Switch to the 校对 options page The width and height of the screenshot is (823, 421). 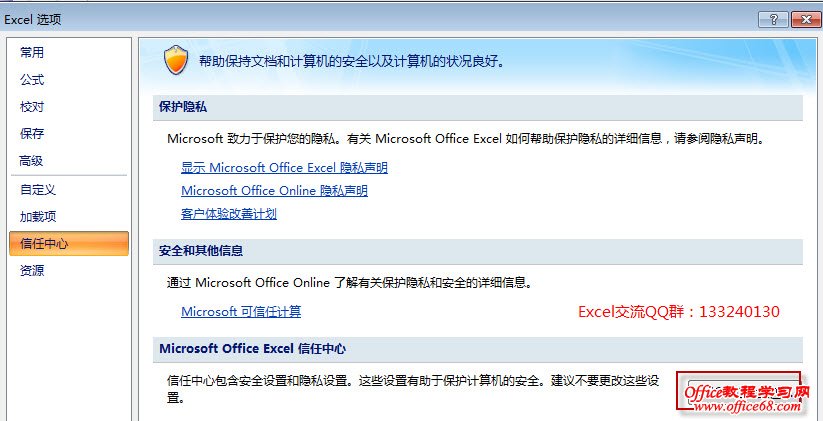32,107
